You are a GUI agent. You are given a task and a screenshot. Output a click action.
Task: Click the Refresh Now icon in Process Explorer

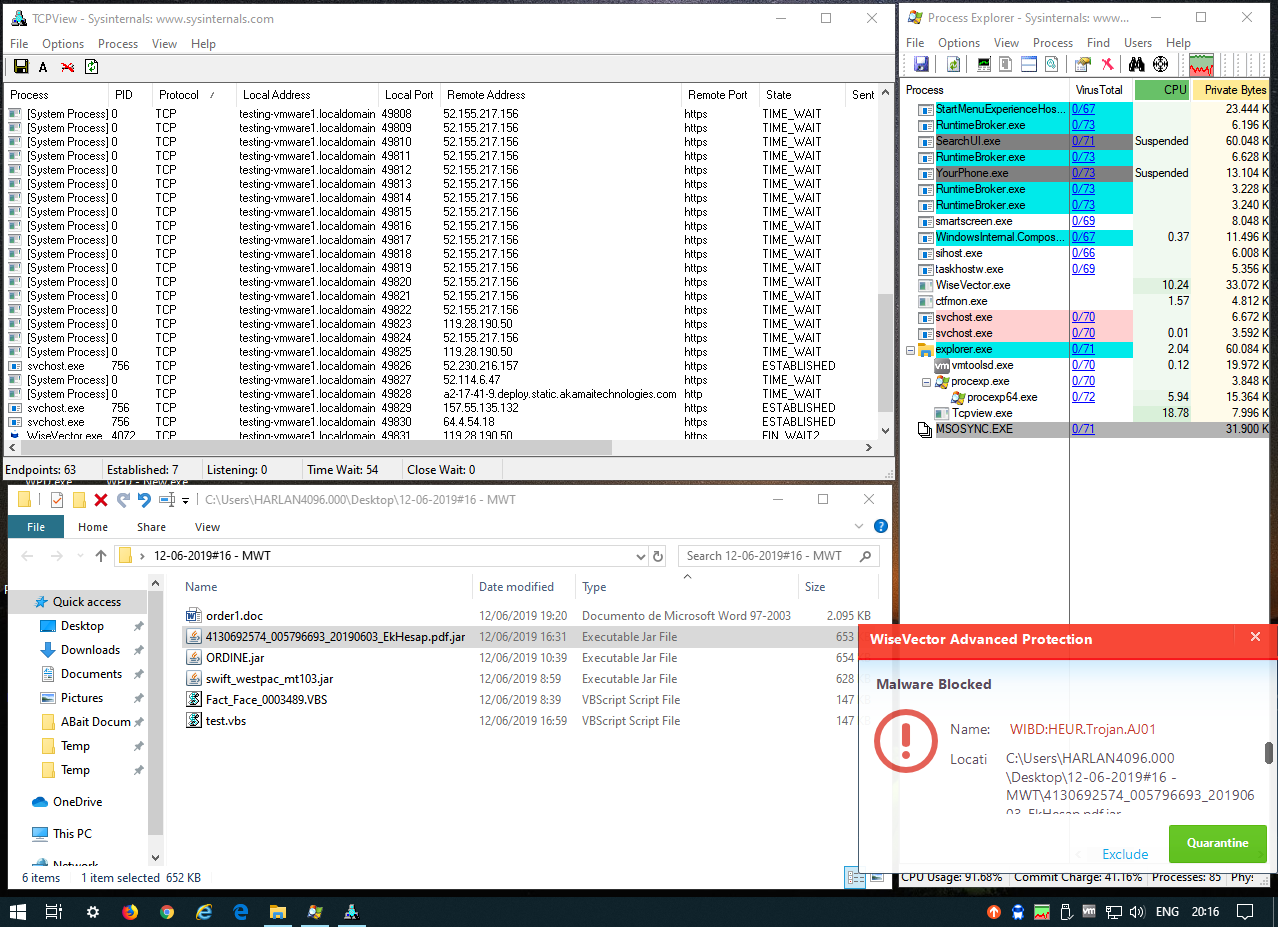pyautogui.click(x=954, y=65)
